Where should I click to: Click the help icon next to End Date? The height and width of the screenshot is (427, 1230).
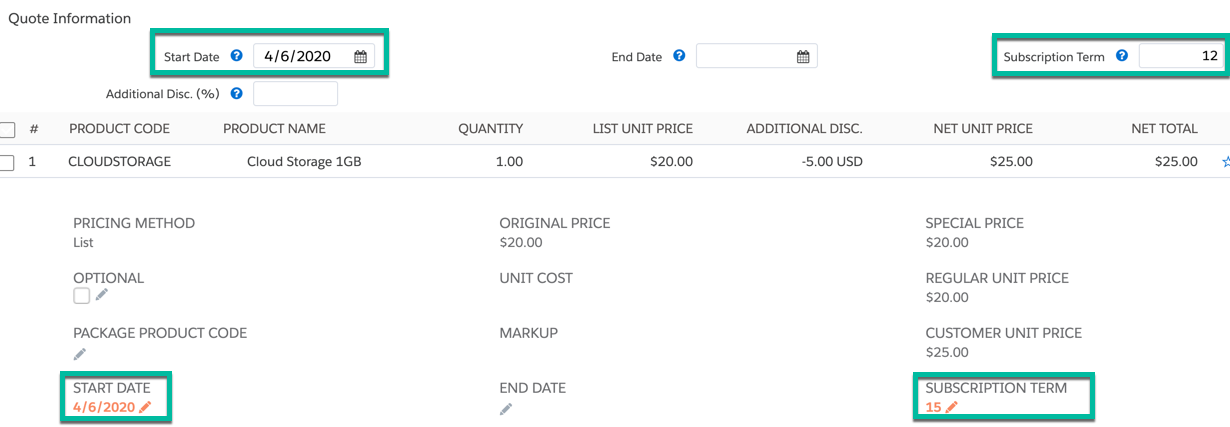(679, 56)
